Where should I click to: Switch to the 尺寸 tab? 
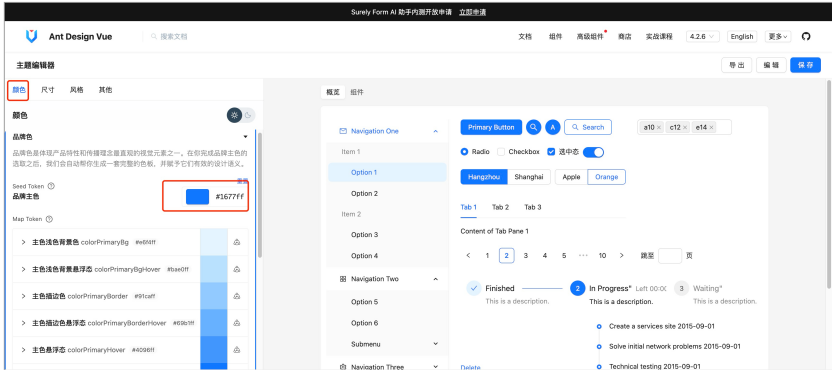(x=48, y=90)
